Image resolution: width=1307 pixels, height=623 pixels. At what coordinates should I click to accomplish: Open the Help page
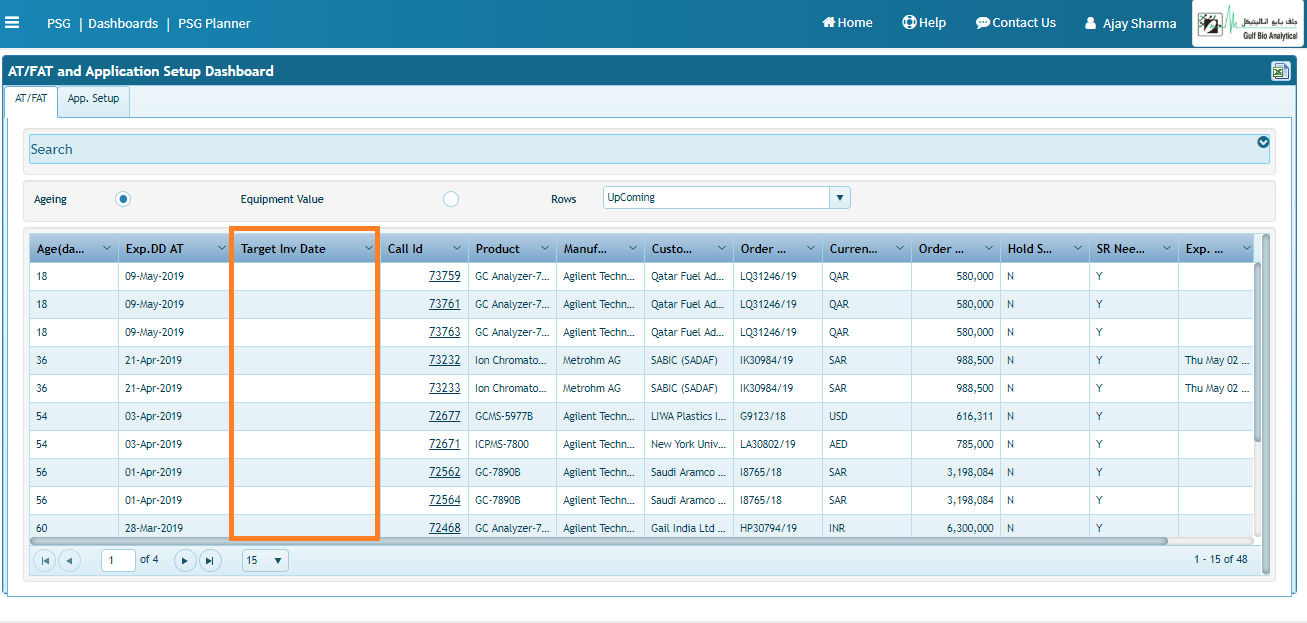923,23
